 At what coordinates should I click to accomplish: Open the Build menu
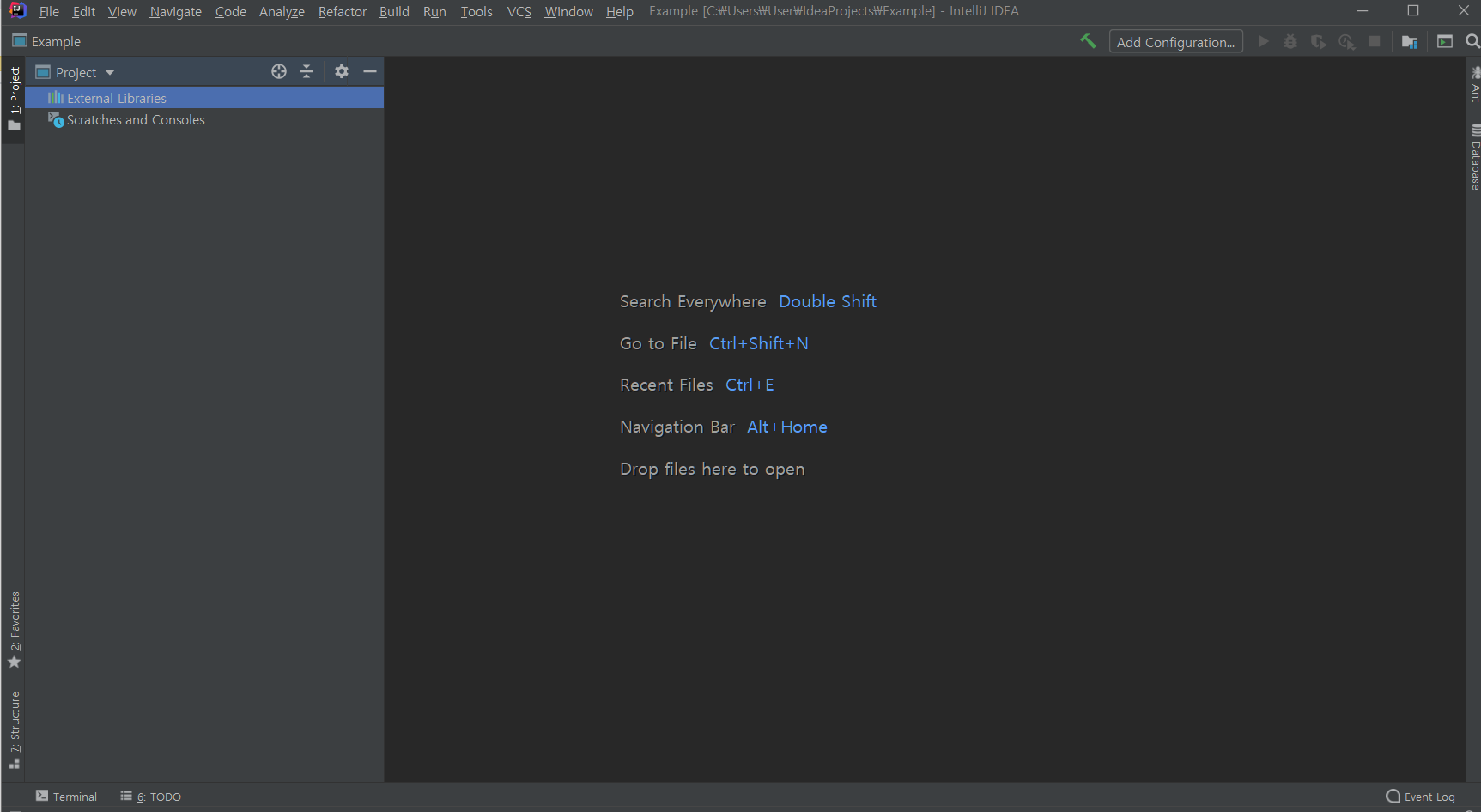click(394, 11)
